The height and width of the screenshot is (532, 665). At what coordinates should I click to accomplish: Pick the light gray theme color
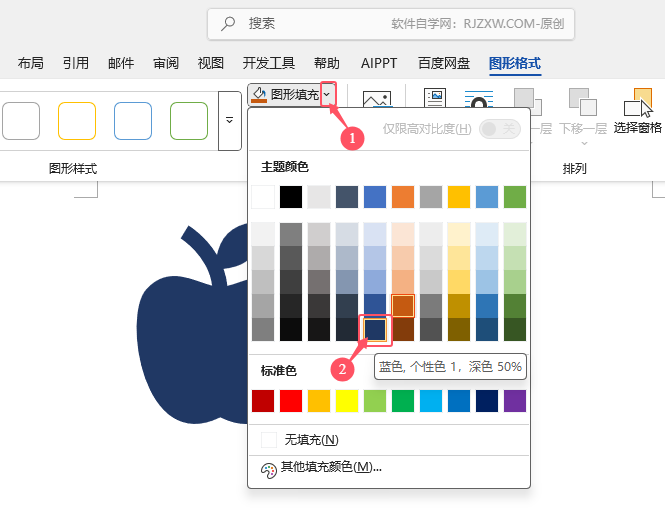(x=319, y=197)
